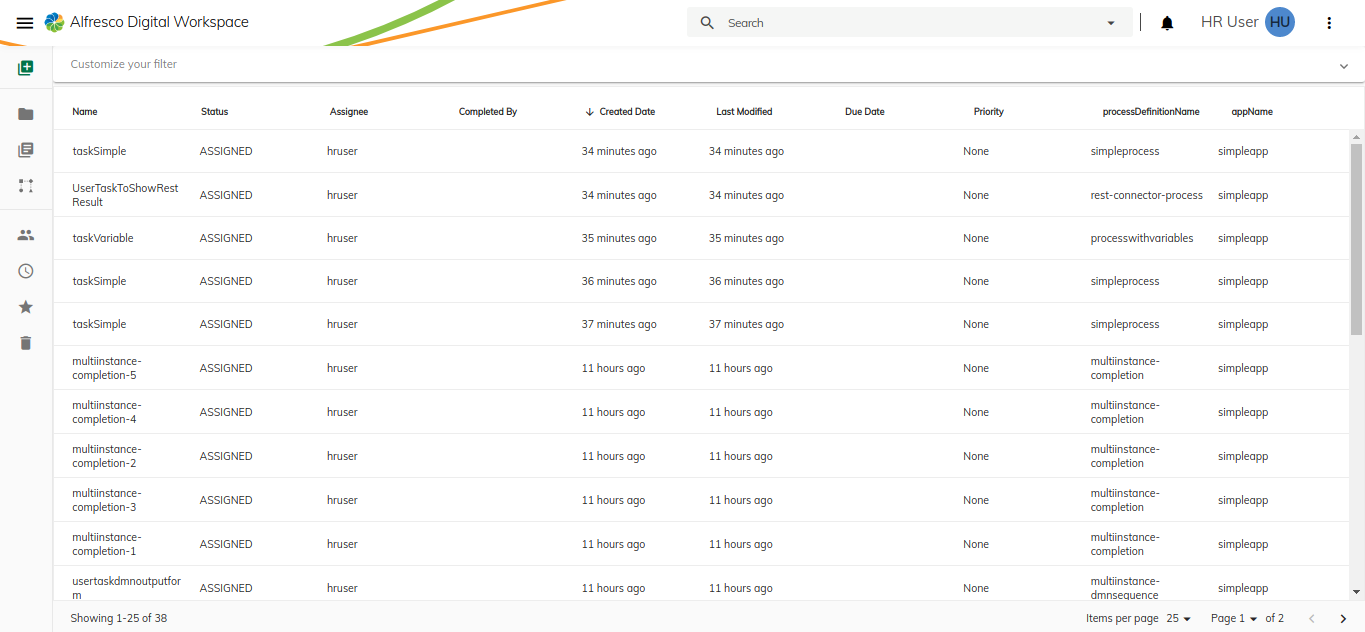Show notifications bell icon
This screenshot has height=632, width=1365.
click(x=1167, y=23)
